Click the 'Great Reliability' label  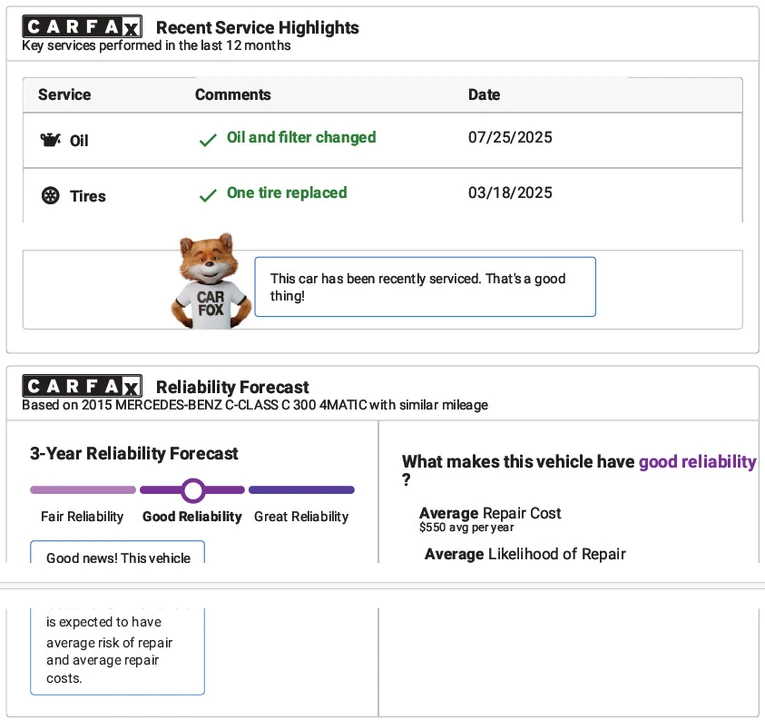tap(302, 517)
